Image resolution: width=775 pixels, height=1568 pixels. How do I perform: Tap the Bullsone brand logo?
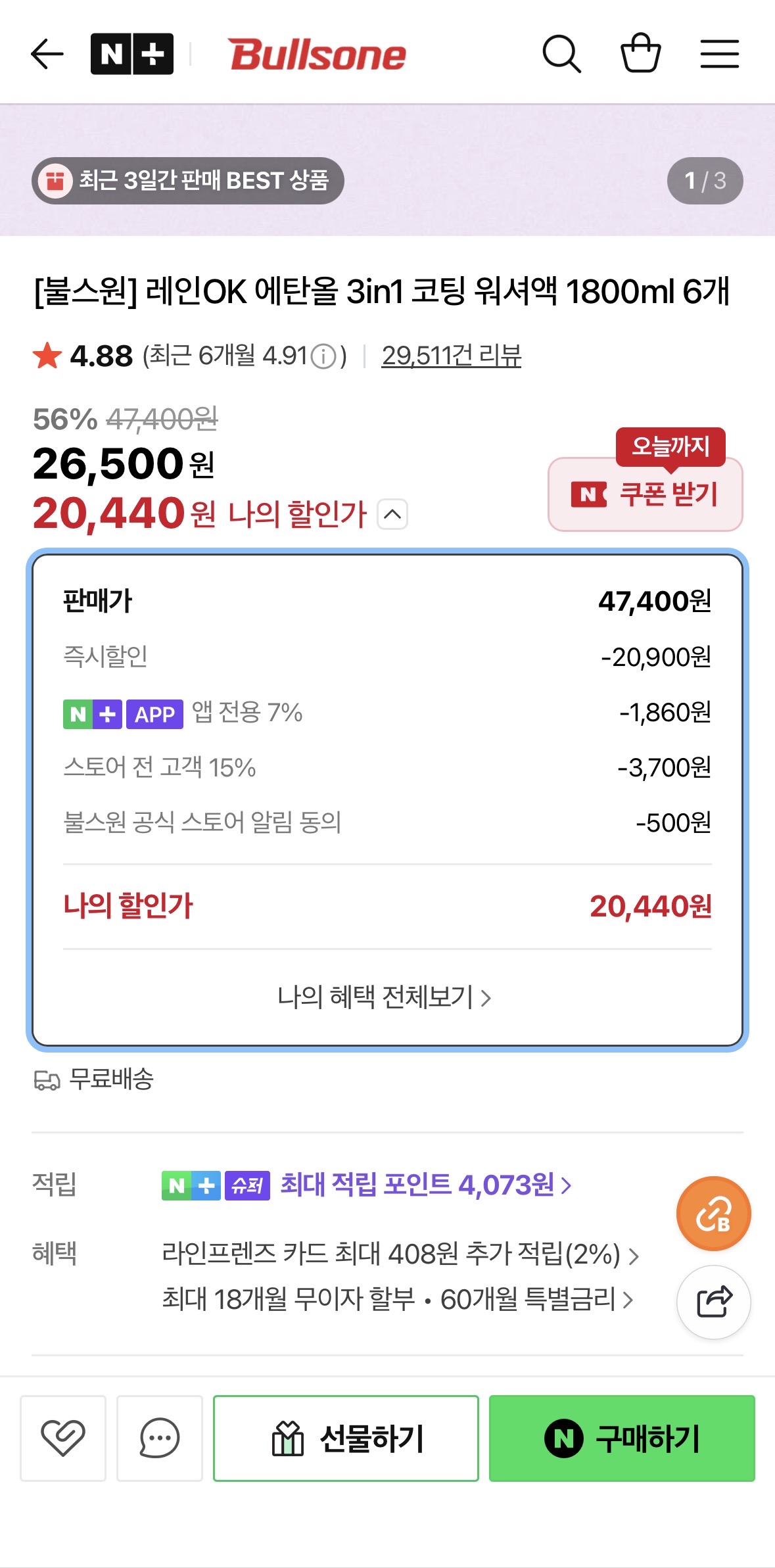pyautogui.click(x=317, y=55)
